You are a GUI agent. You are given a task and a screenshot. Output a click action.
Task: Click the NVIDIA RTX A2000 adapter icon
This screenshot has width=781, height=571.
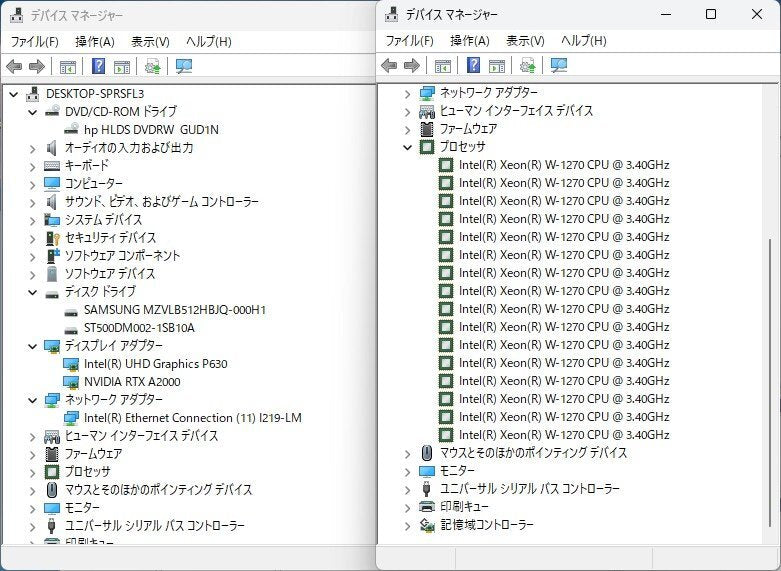[x=71, y=382]
